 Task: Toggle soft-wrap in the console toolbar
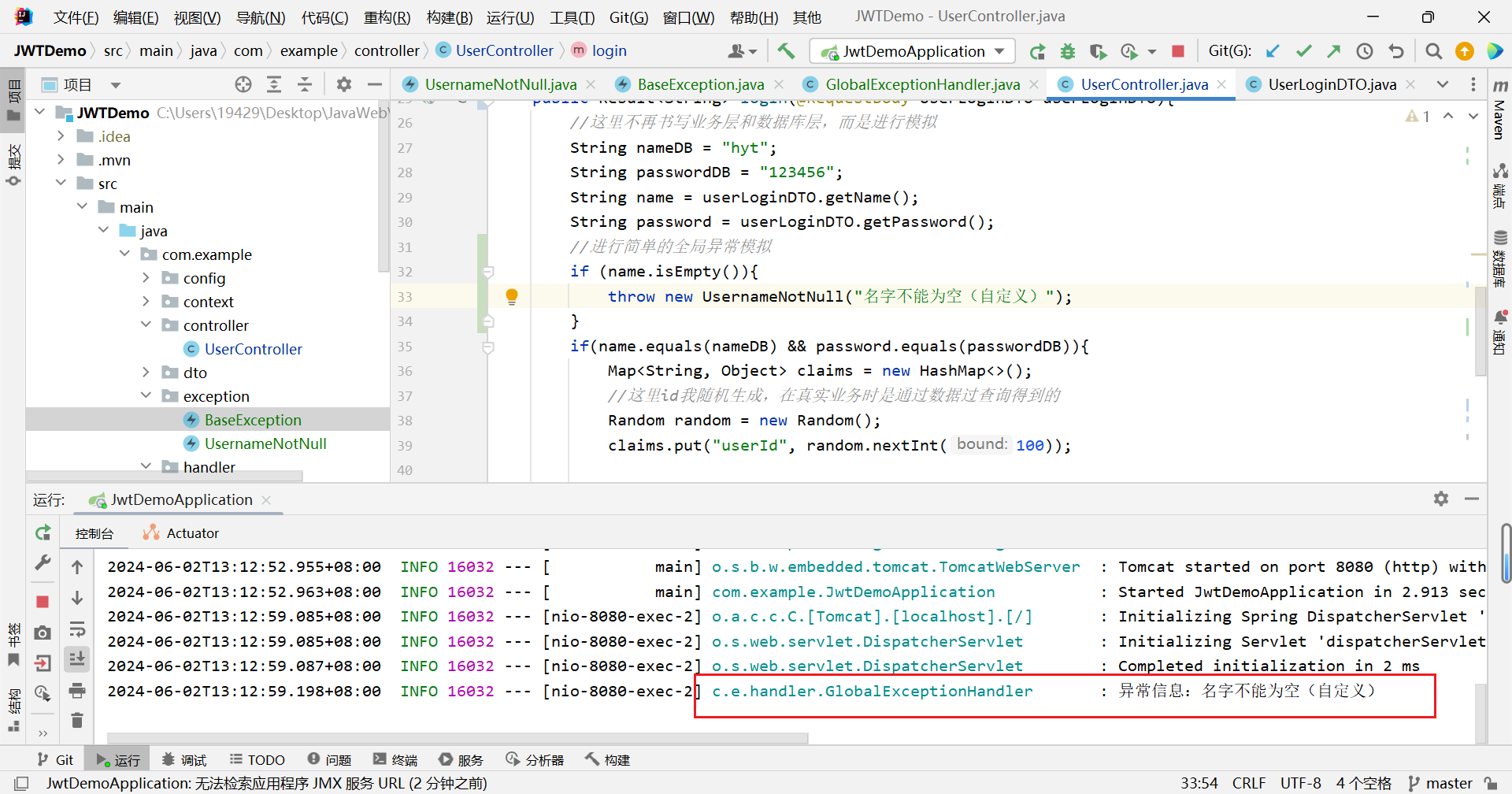tap(76, 629)
